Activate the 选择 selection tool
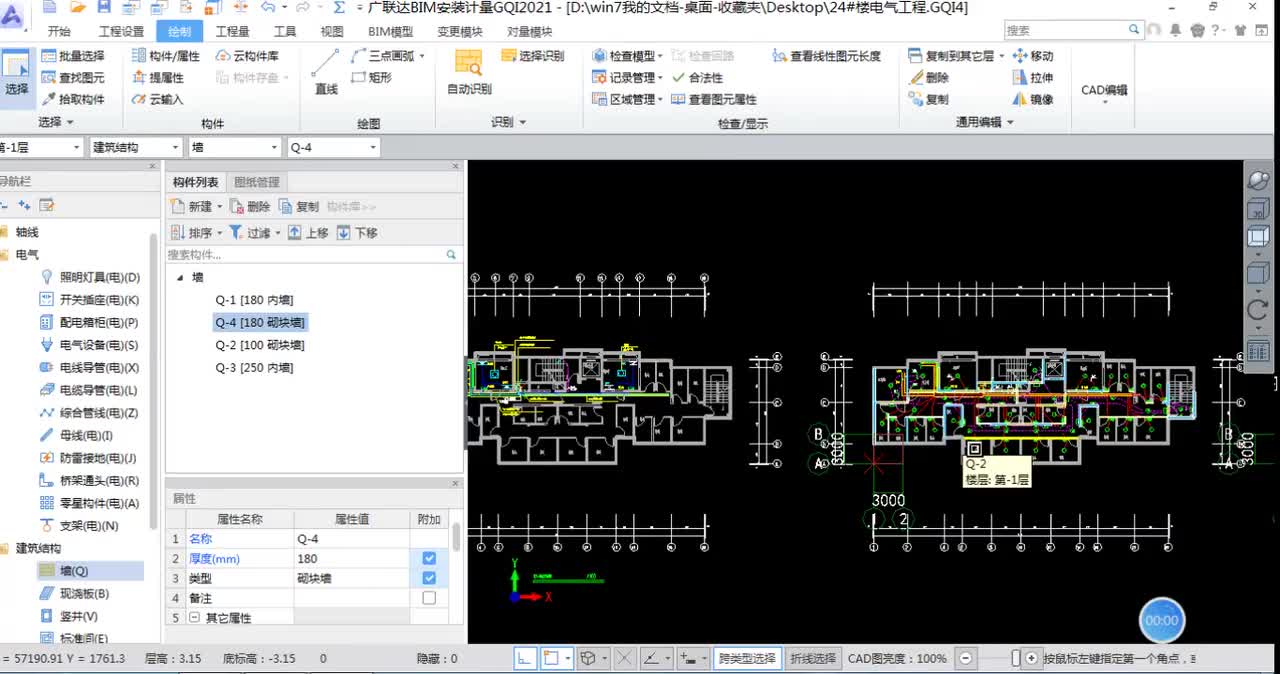Image resolution: width=1280 pixels, height=674 pixels. click(x=17, y=75)
